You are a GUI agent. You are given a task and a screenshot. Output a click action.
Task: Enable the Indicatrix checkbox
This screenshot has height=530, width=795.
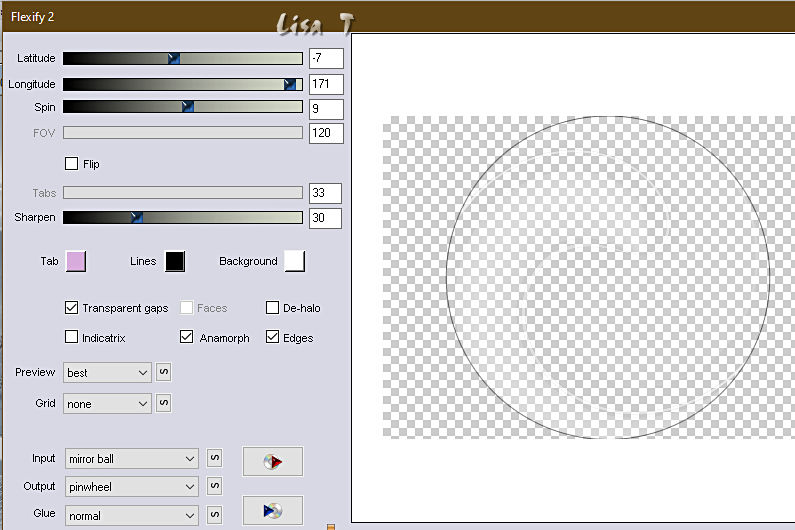tap(71, 337)
